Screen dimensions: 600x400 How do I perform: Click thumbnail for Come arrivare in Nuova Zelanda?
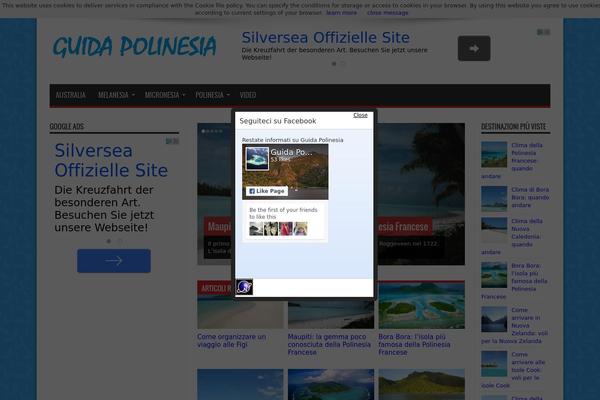click(494, 319)
